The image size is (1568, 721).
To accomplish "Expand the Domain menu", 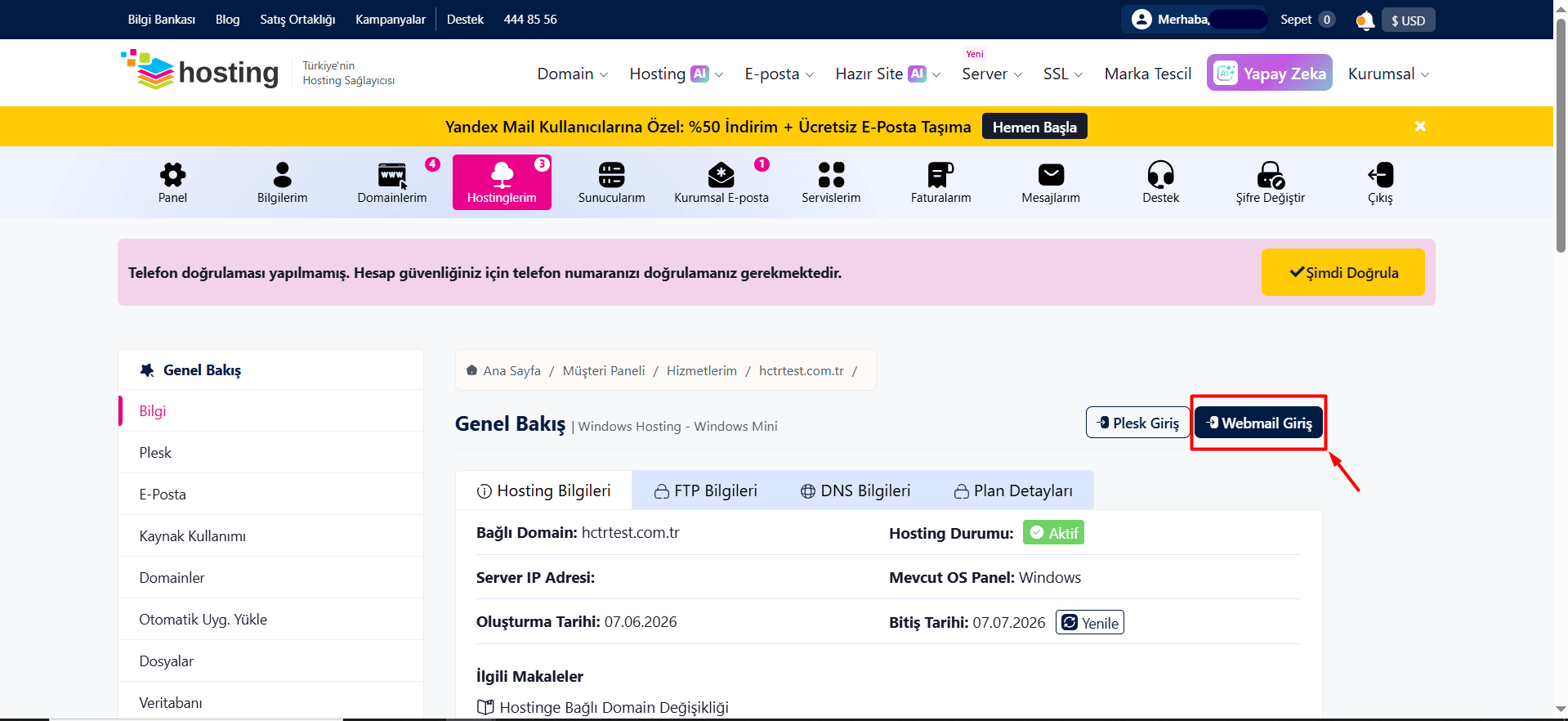I will coord(572,74).
